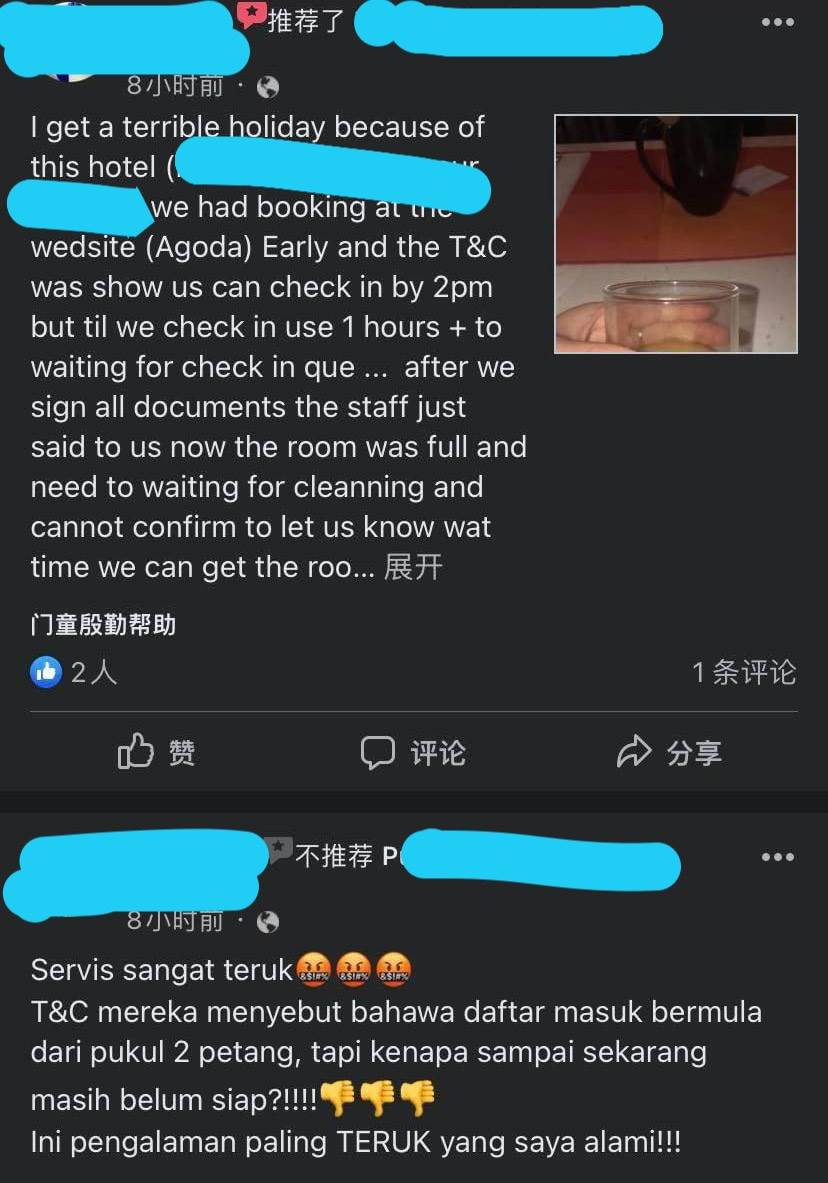
Task: Open comment box via 评论 button
Action: pos(413,752)
